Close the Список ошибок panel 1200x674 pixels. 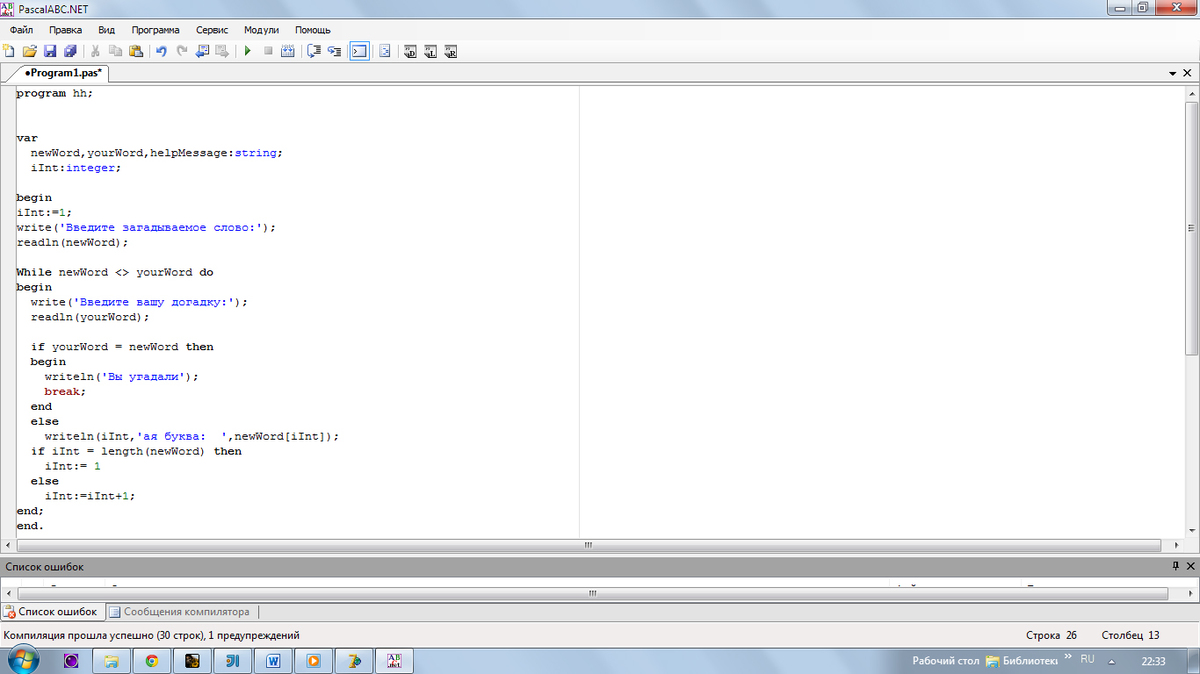point(1190,566)
